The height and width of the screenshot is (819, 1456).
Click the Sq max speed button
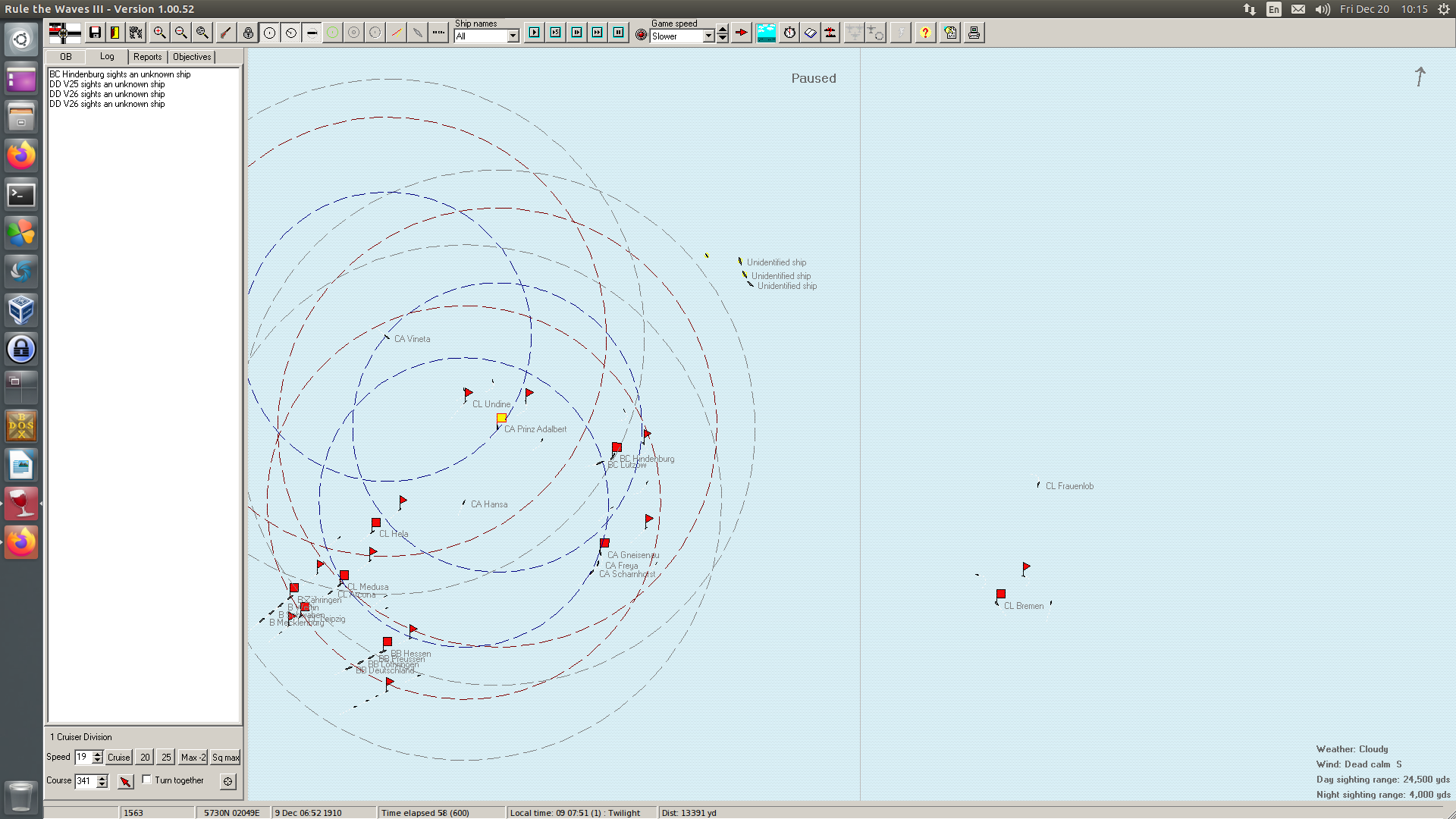[225, 758]
